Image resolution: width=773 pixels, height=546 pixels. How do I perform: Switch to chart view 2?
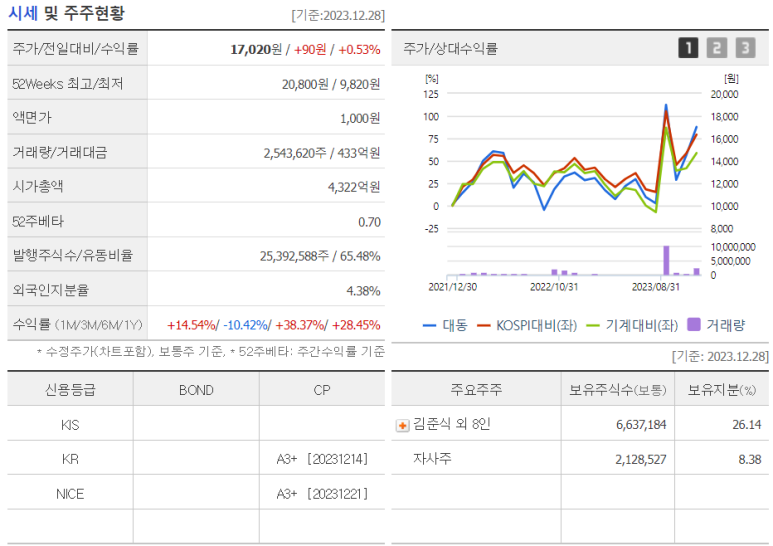(717, 48)
